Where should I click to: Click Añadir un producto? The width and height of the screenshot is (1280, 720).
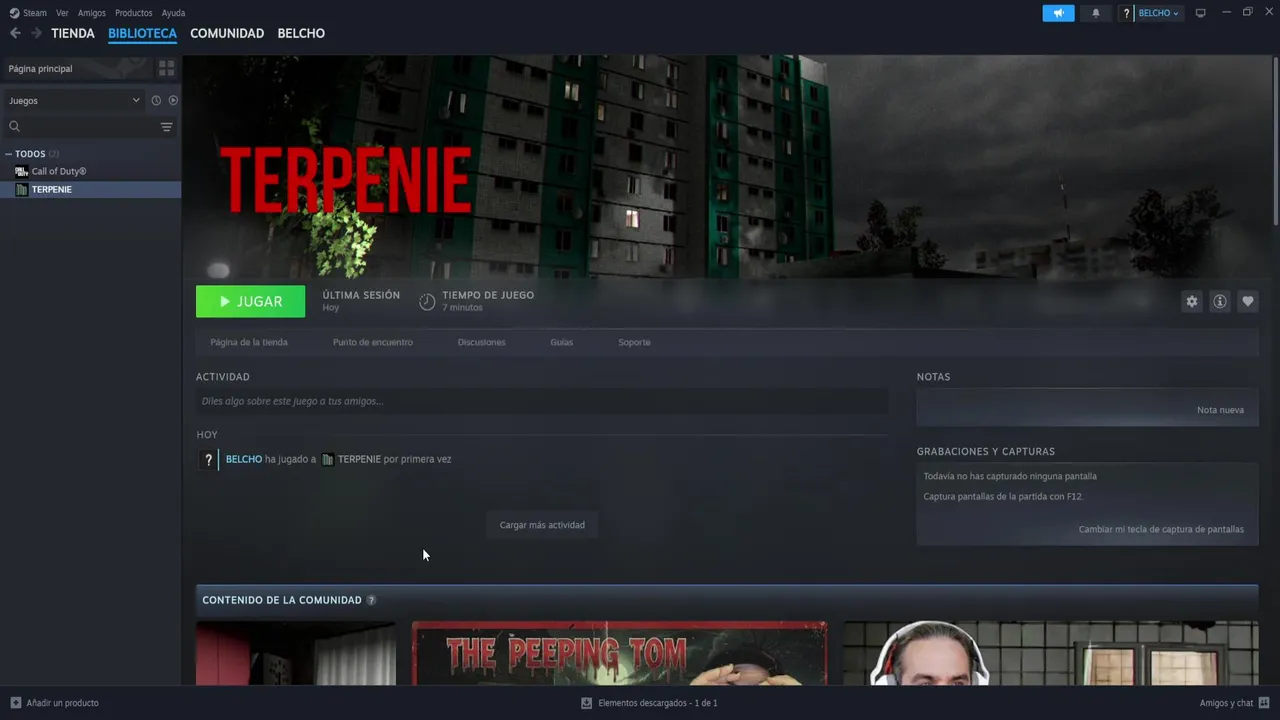tap(54, 703)
